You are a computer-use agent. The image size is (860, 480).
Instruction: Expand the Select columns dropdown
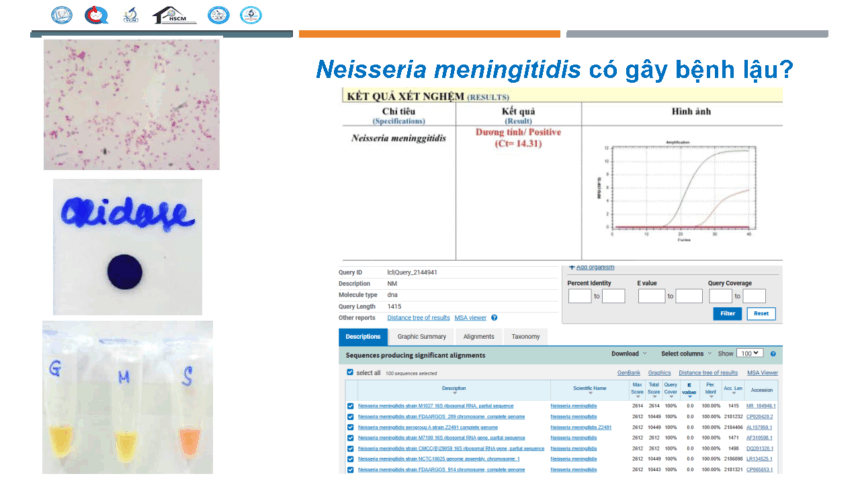(x=686, y=353)
